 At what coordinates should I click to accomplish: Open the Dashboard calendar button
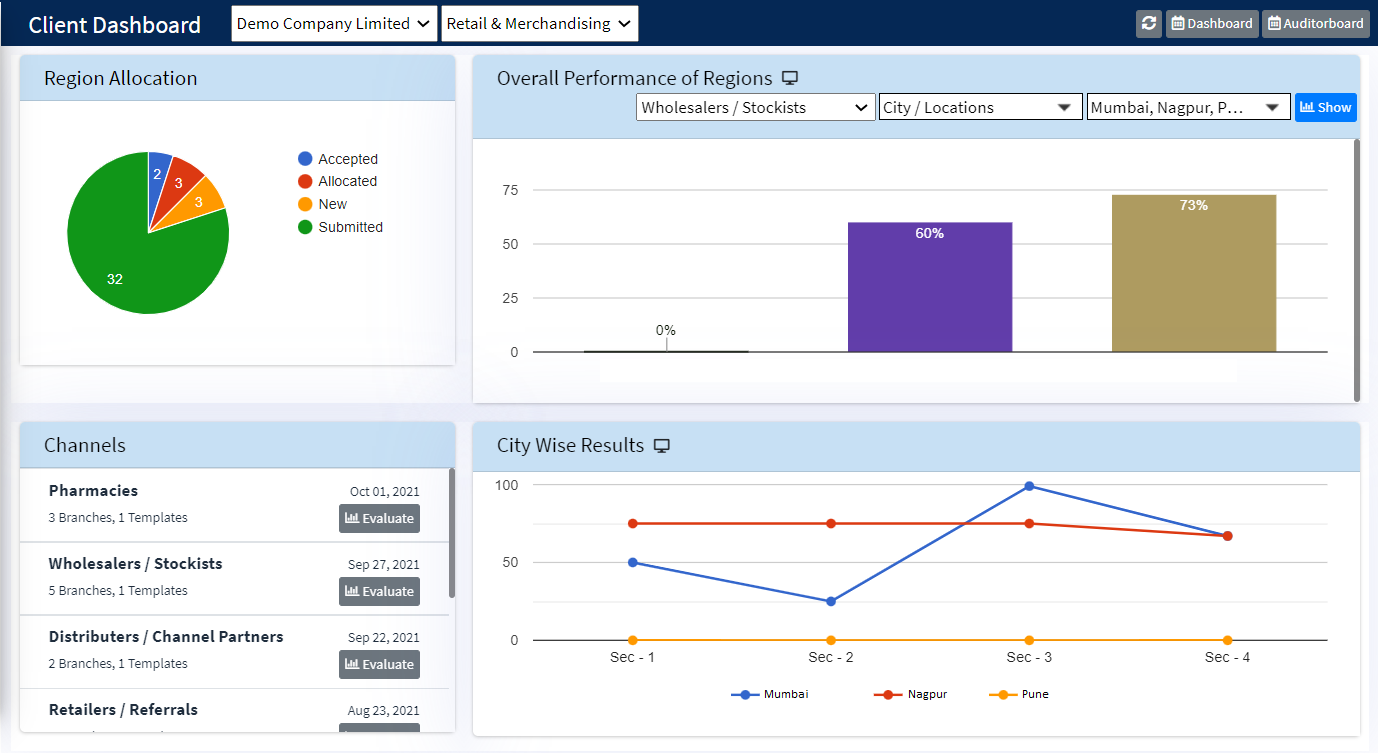point(1211,24)
